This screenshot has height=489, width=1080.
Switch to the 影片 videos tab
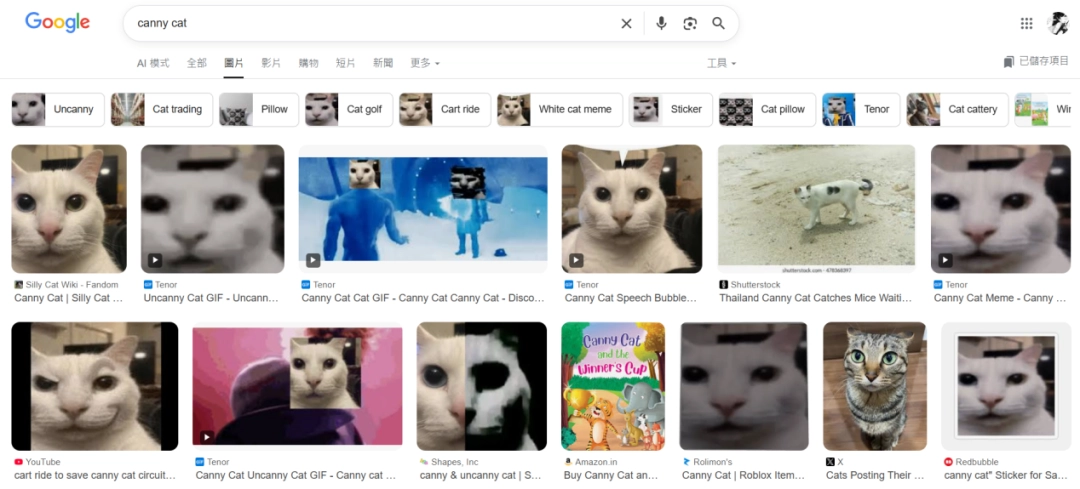click(271, 63)
